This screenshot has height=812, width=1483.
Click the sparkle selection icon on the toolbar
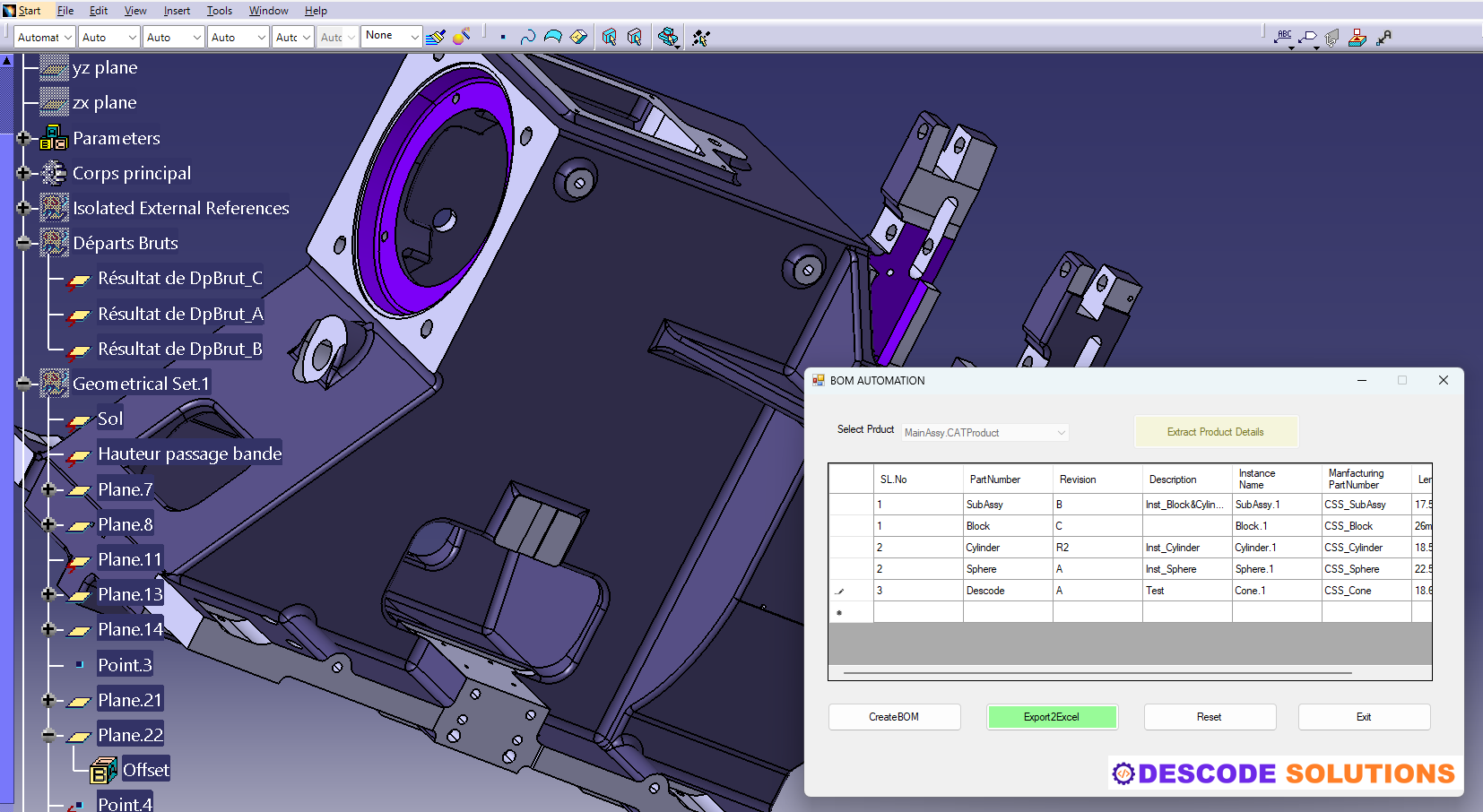[700, 37]
